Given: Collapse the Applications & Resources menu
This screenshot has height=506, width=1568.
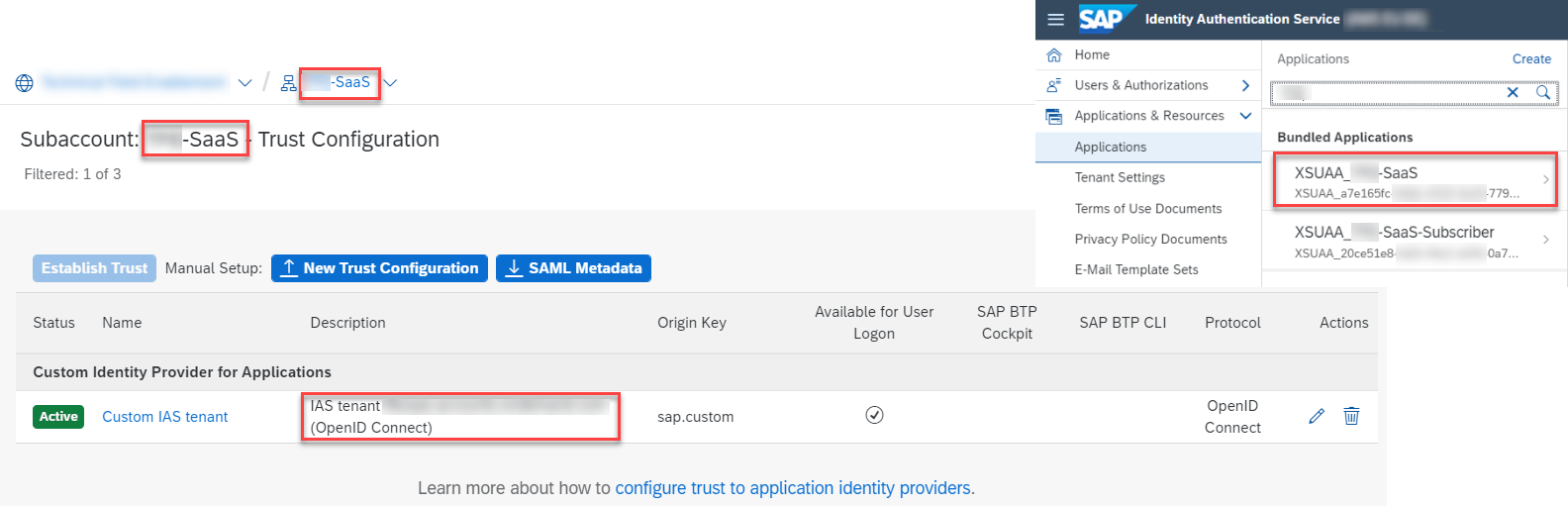Looking at the screenshot, I should click(1245, 116).
